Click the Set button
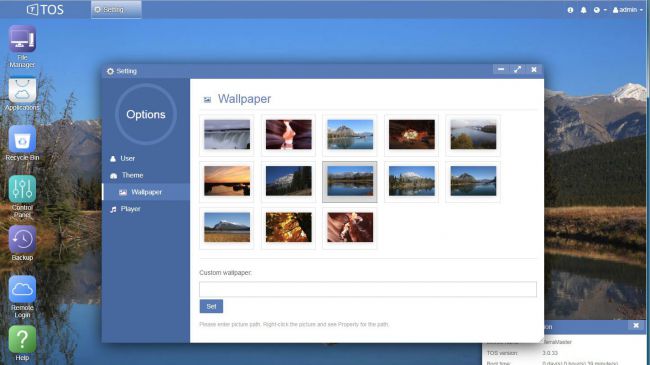 click(211, 306)
